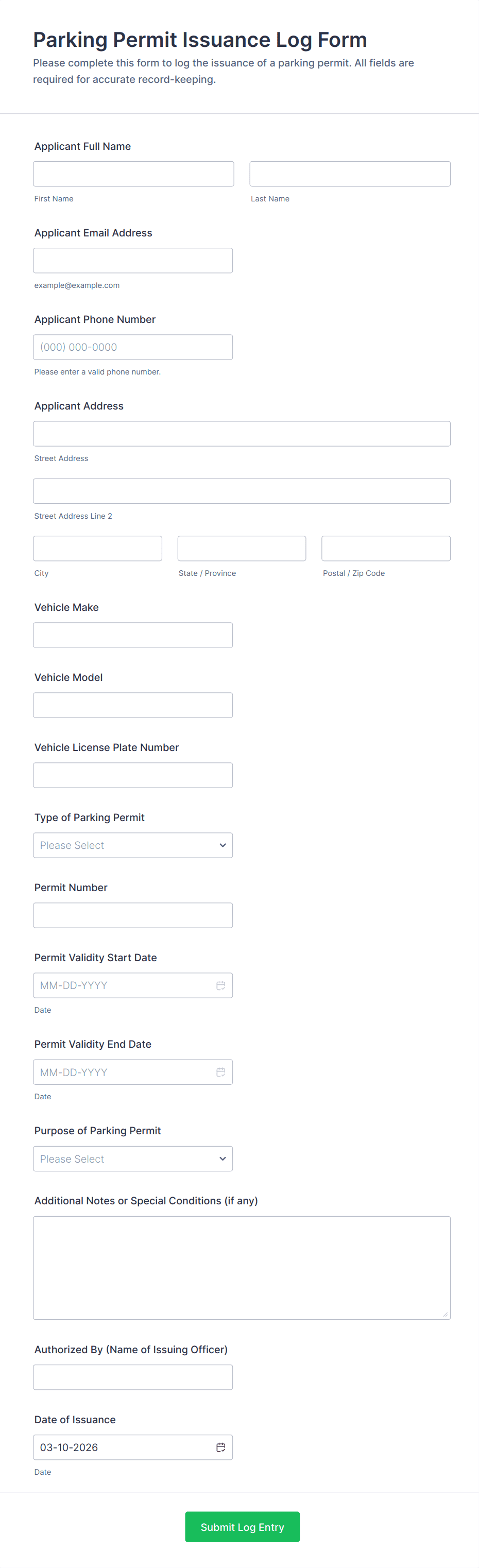Select the City input box
479x1568 pixels.
pos(97,549)
